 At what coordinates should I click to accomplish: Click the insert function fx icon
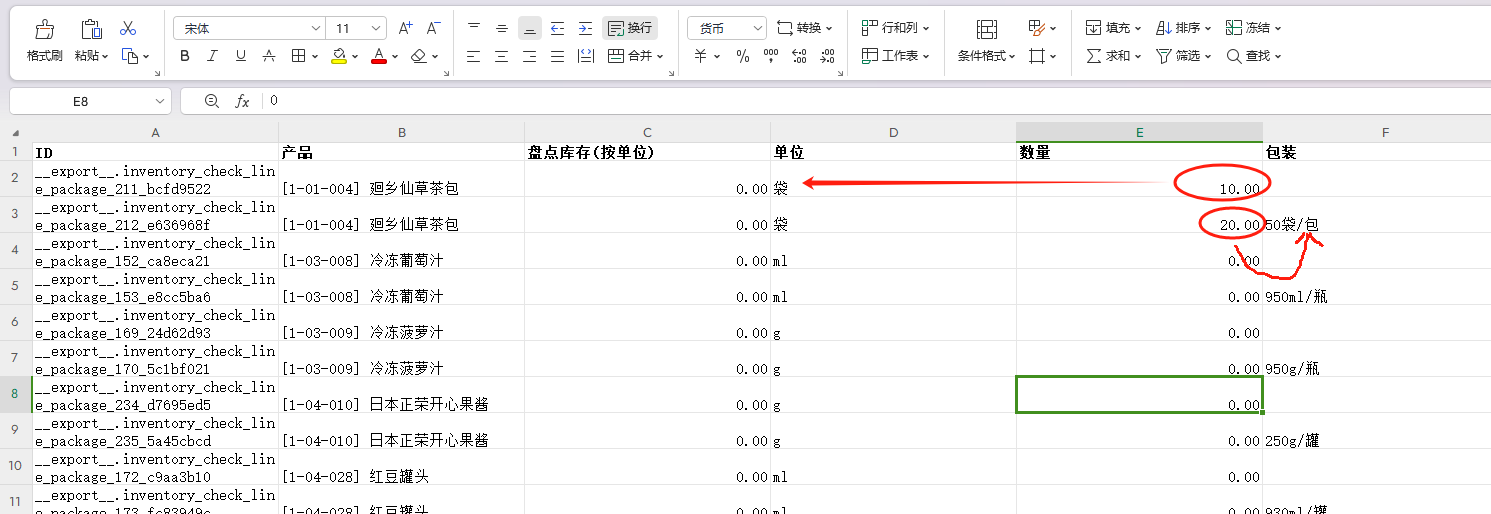(x=242, y=101)
